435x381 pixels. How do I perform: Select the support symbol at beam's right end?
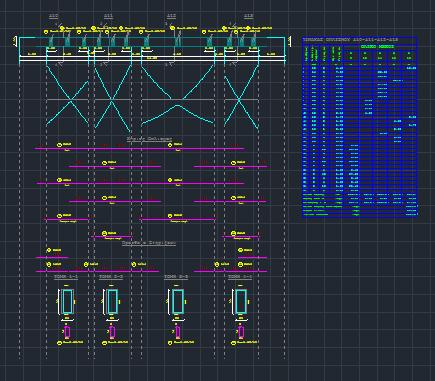click(289, 41)
